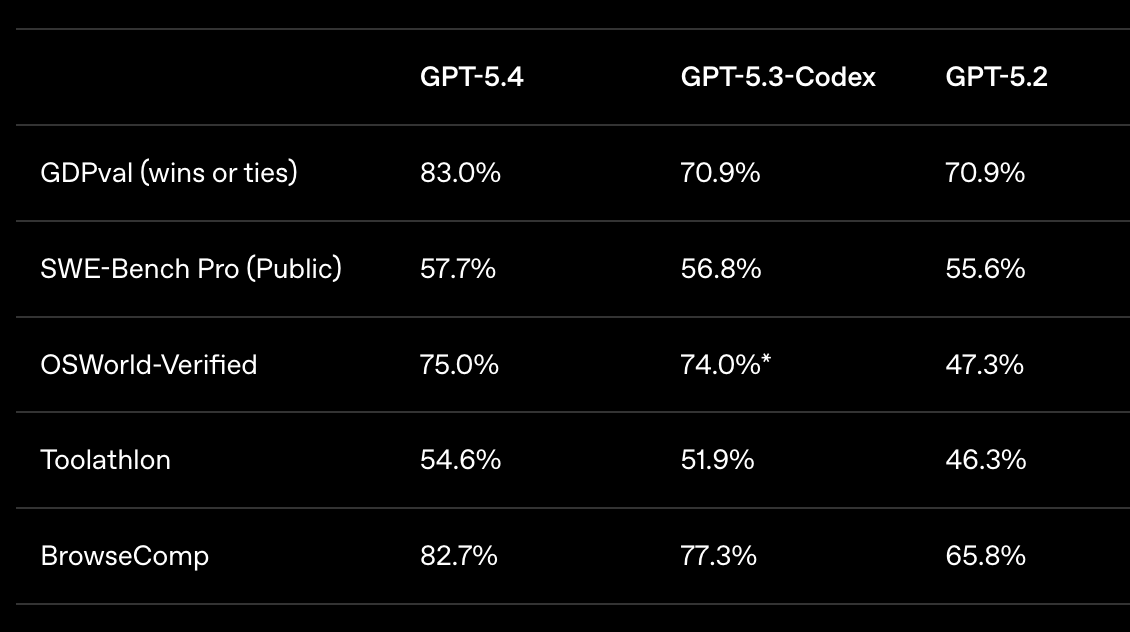
Task: Click the Toolathlon row label
Action: click(x=106, y=460)
